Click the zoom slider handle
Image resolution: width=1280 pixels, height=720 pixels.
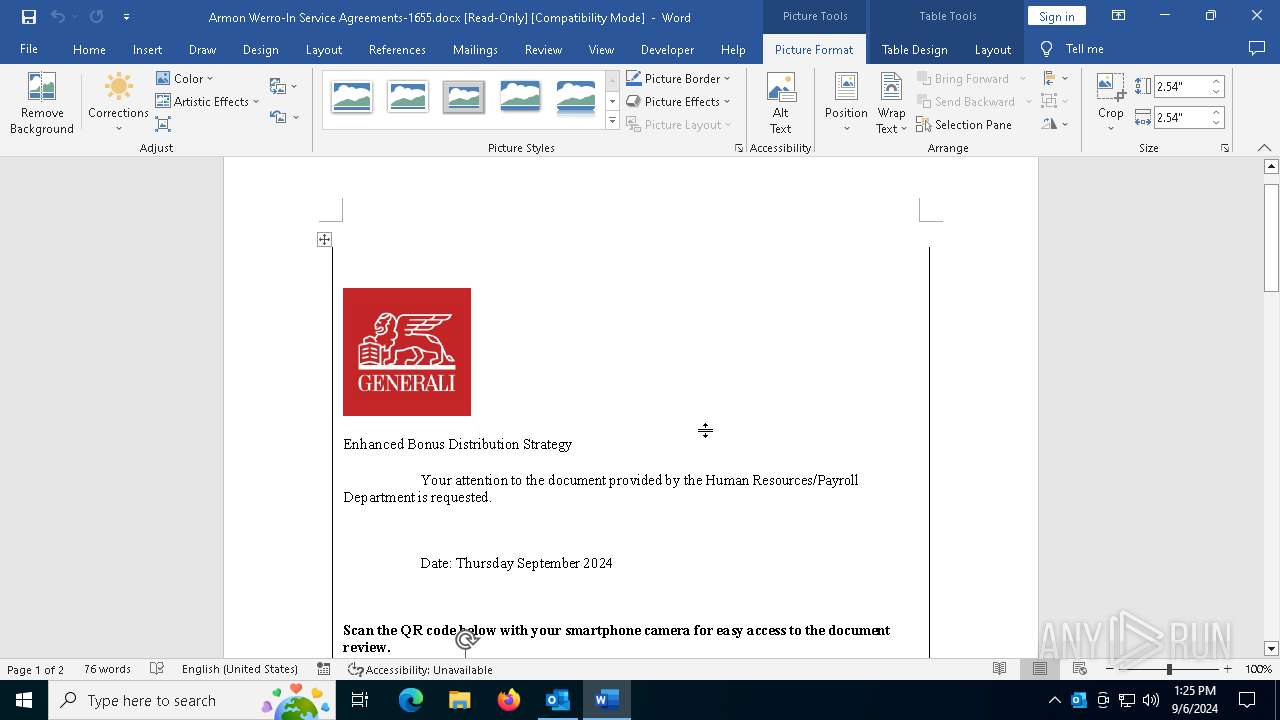[x=1169, y=669]
